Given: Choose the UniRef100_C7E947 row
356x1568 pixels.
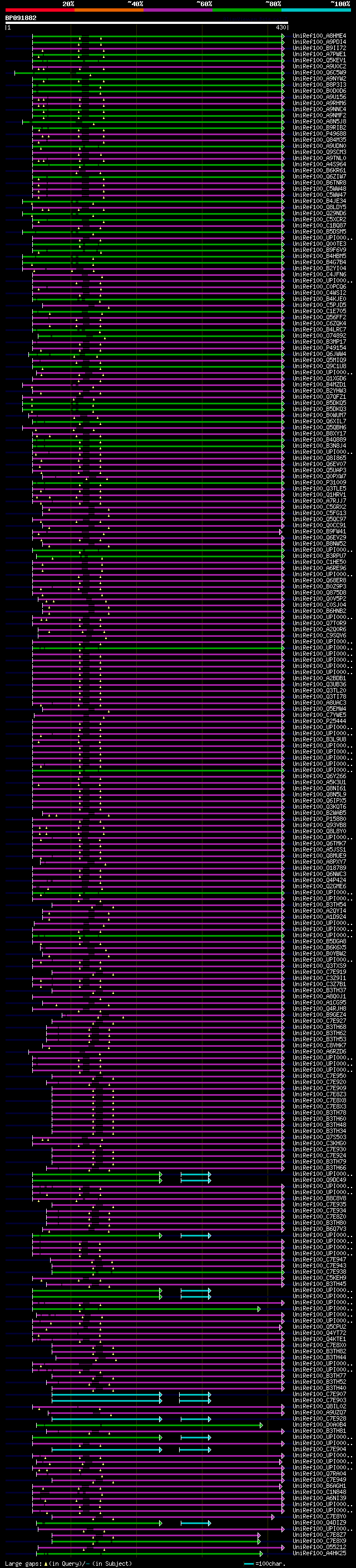Looking at the screenshot, I should [319, 1259].
